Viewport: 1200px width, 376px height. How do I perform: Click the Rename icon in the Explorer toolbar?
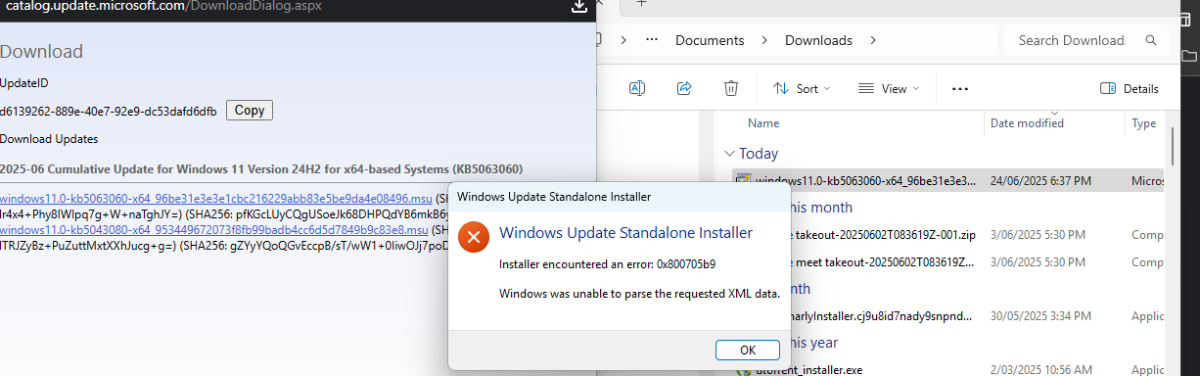click(x=636, y=88)
